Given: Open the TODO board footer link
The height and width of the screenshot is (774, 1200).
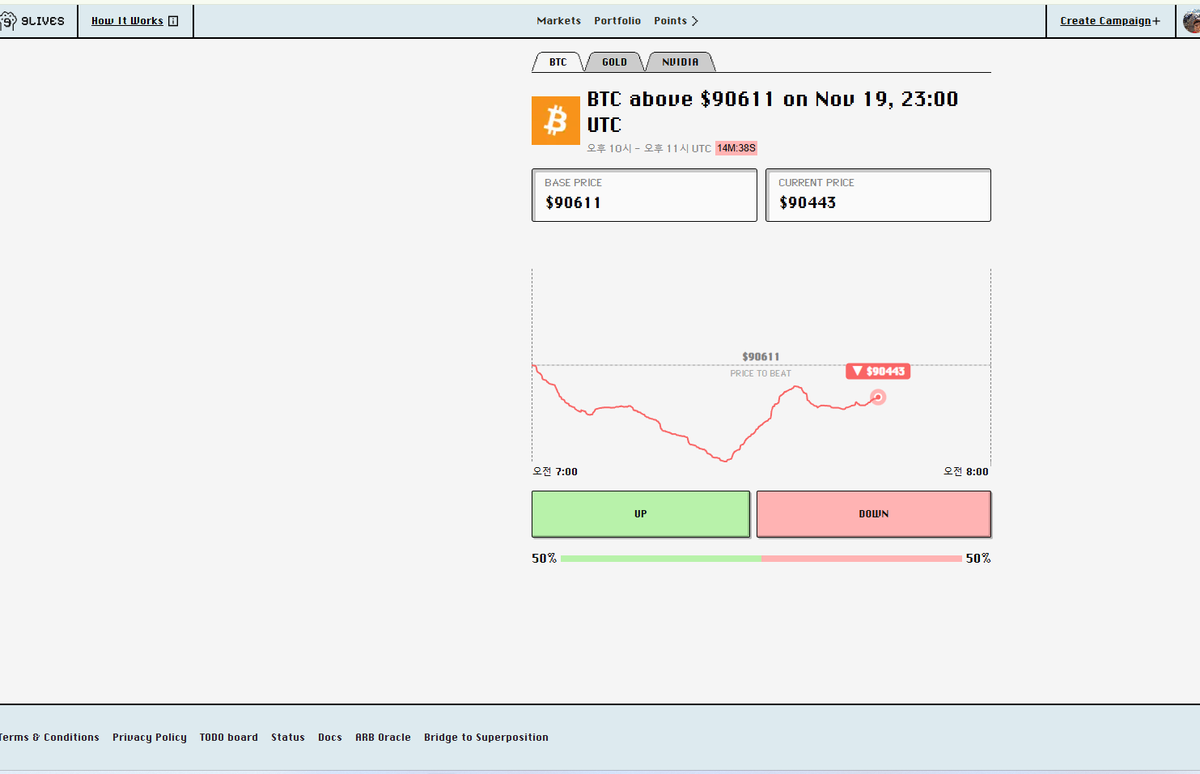Looking at the screenshot, I should [x=228, y=737].
